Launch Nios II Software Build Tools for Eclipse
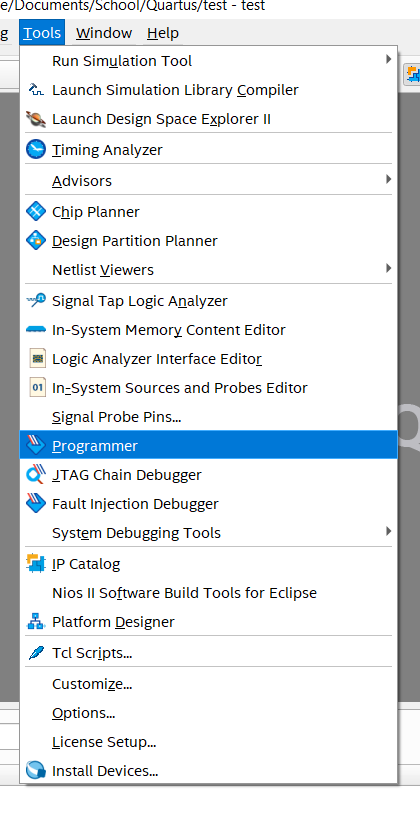Screen dimensions: 420x817 click(x=208, y=592)
